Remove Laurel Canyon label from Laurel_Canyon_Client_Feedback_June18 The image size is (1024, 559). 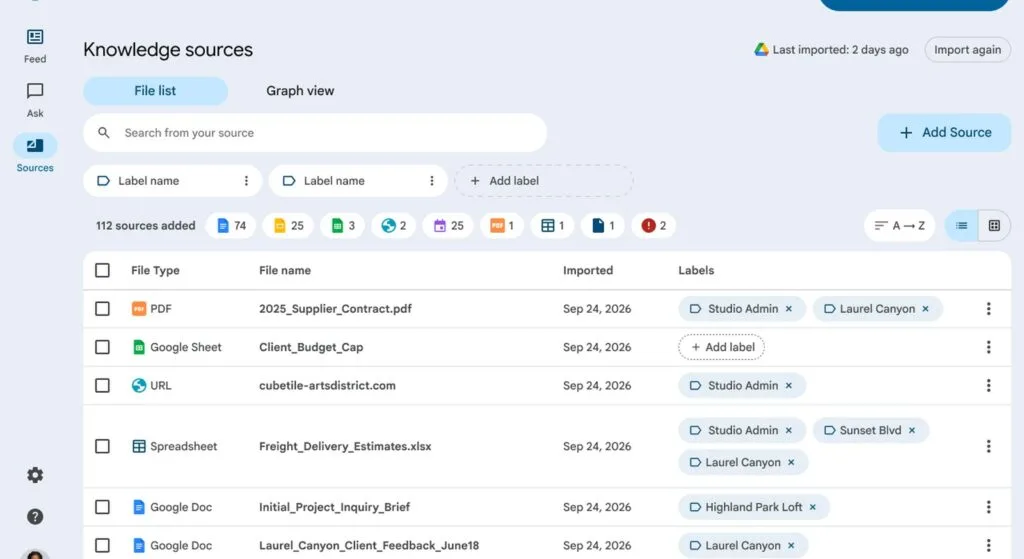coord(791,545)
